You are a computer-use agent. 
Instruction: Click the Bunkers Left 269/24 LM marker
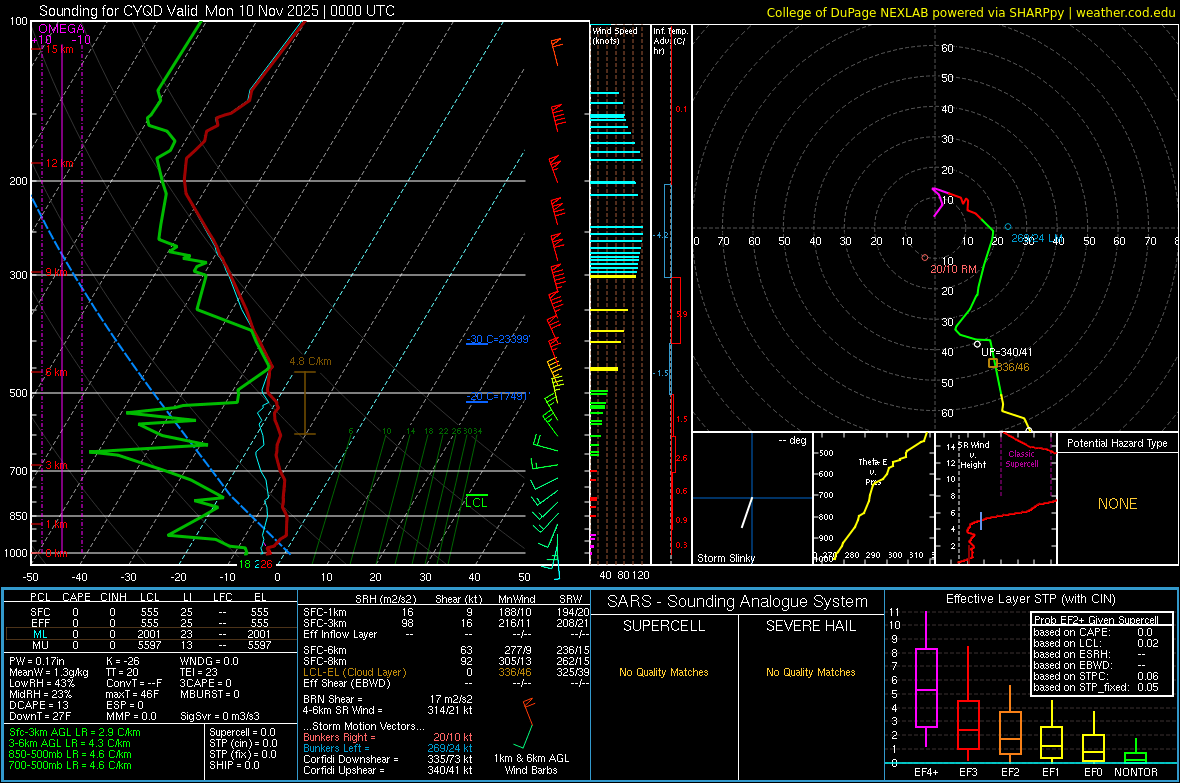click(x=1008, y=227)
